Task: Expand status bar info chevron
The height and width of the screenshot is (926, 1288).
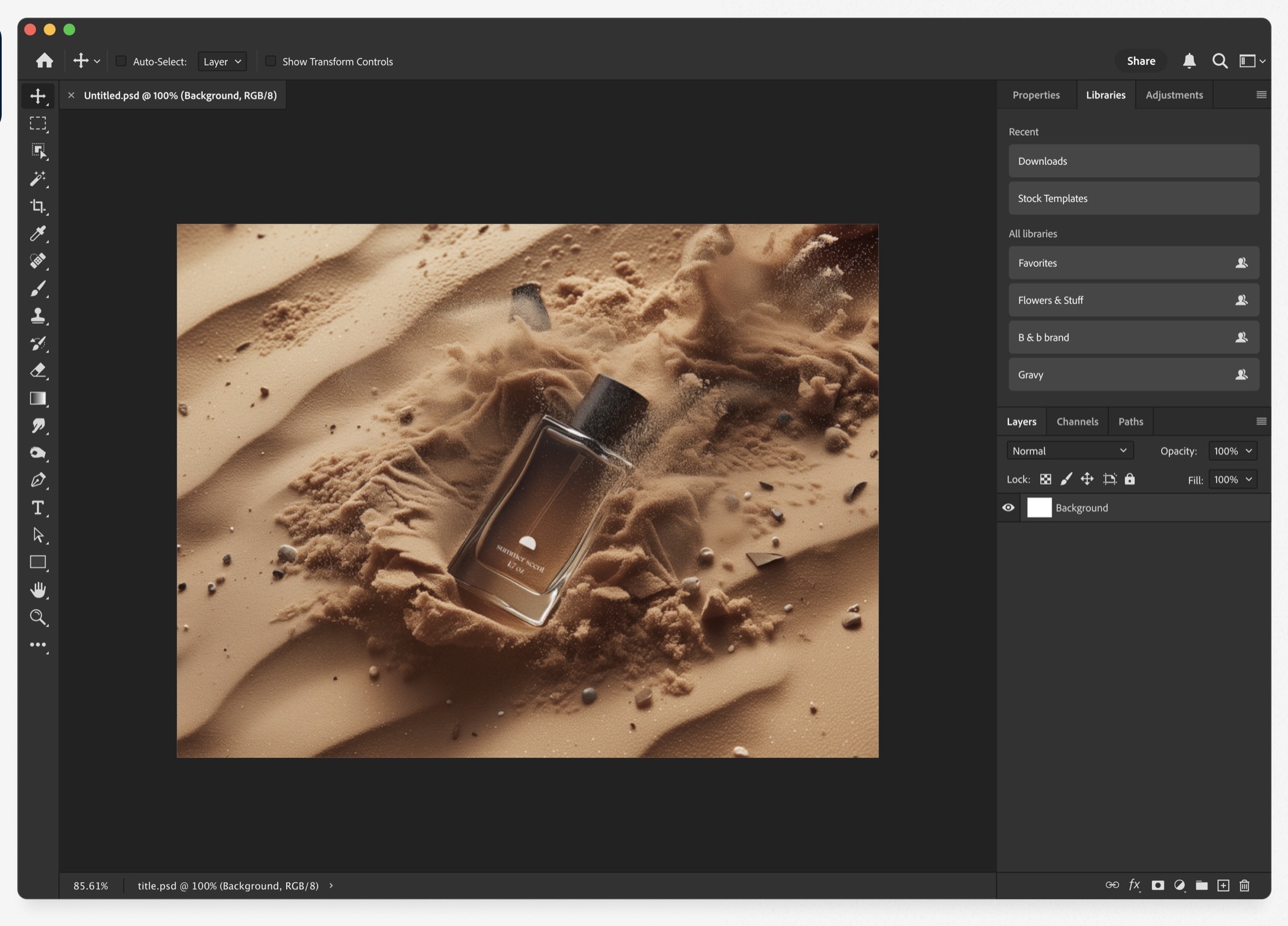Action: point(331,885)
